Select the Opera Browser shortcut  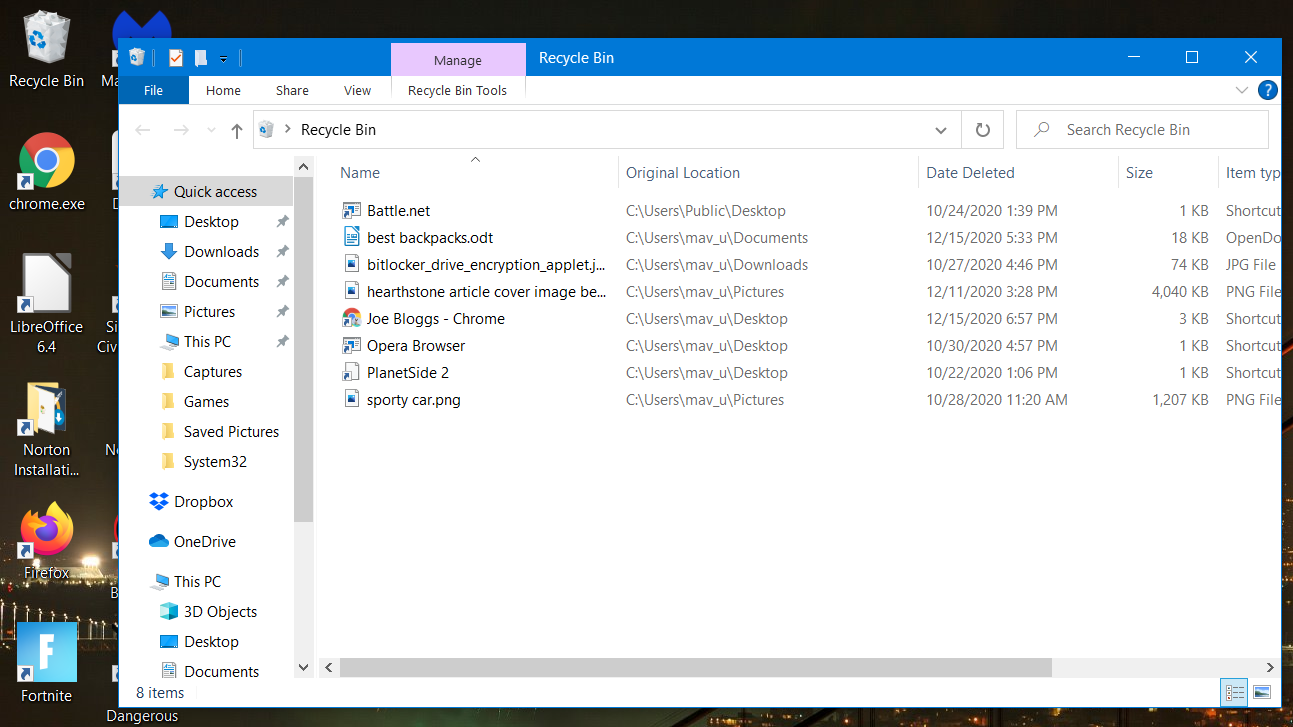tap(416, 346)
